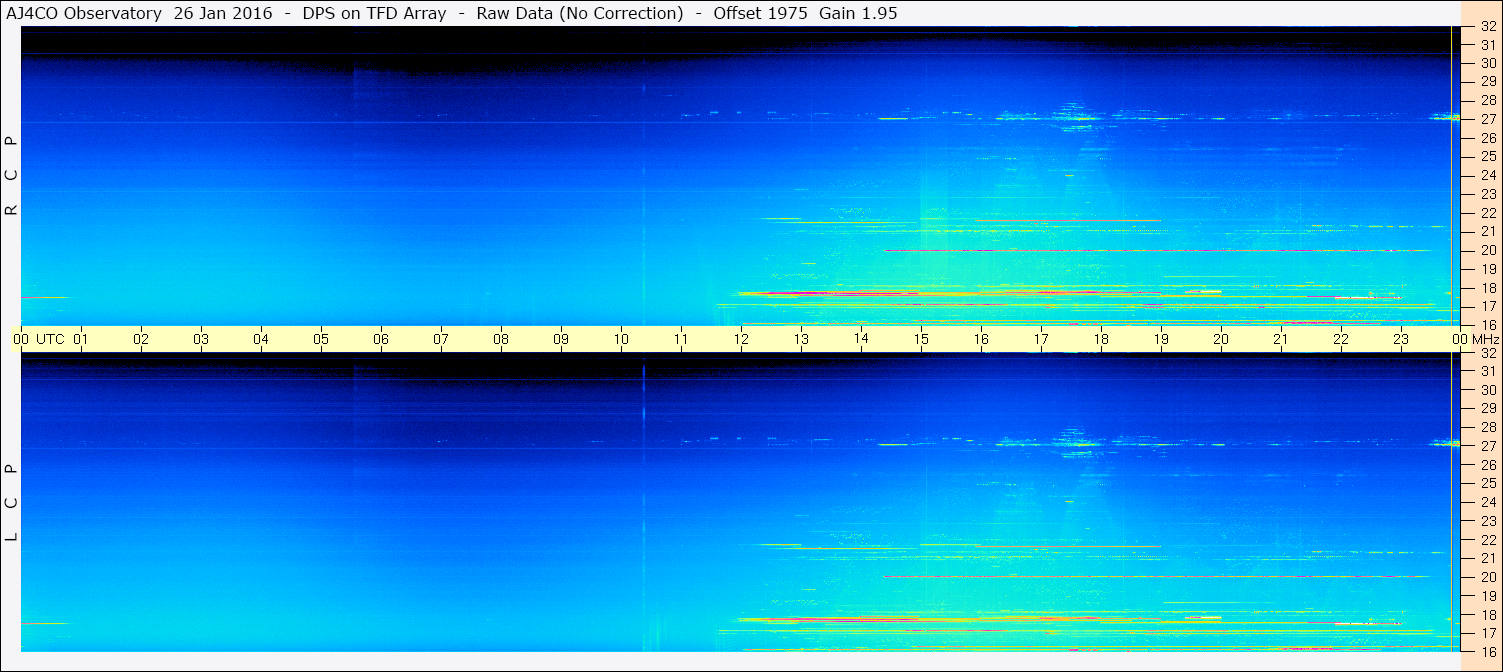Select the 08 hour tick label
1503x672 pixels.
[x=501, y=339]
